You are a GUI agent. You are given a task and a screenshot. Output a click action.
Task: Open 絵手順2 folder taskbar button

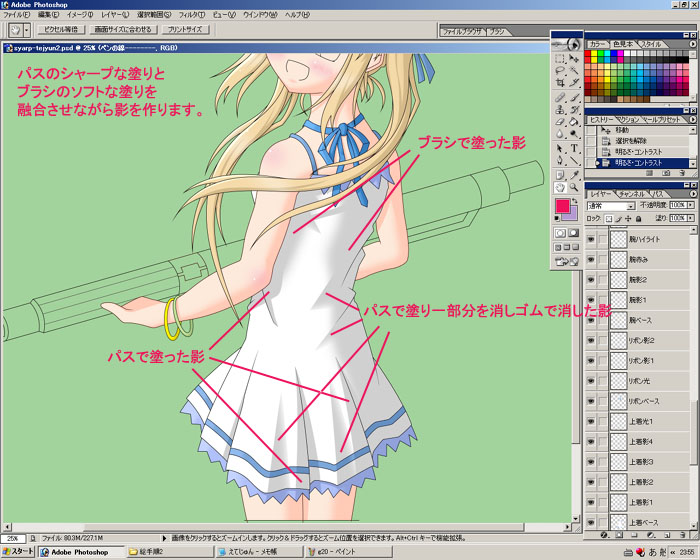click(x=170, y=552)
